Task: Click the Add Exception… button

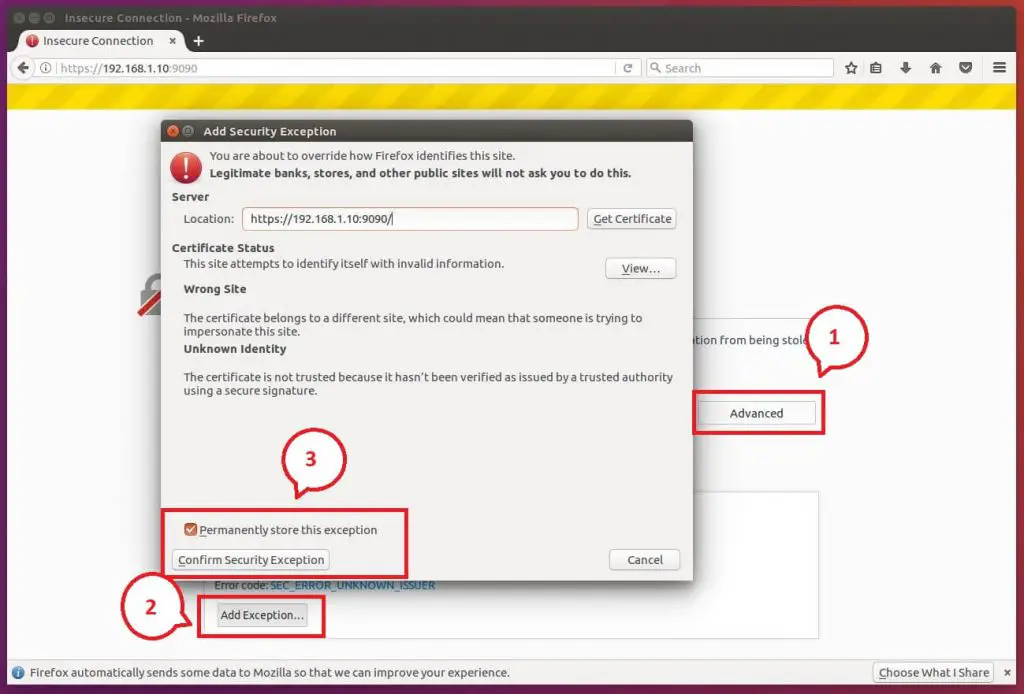Action: point(262,615)
